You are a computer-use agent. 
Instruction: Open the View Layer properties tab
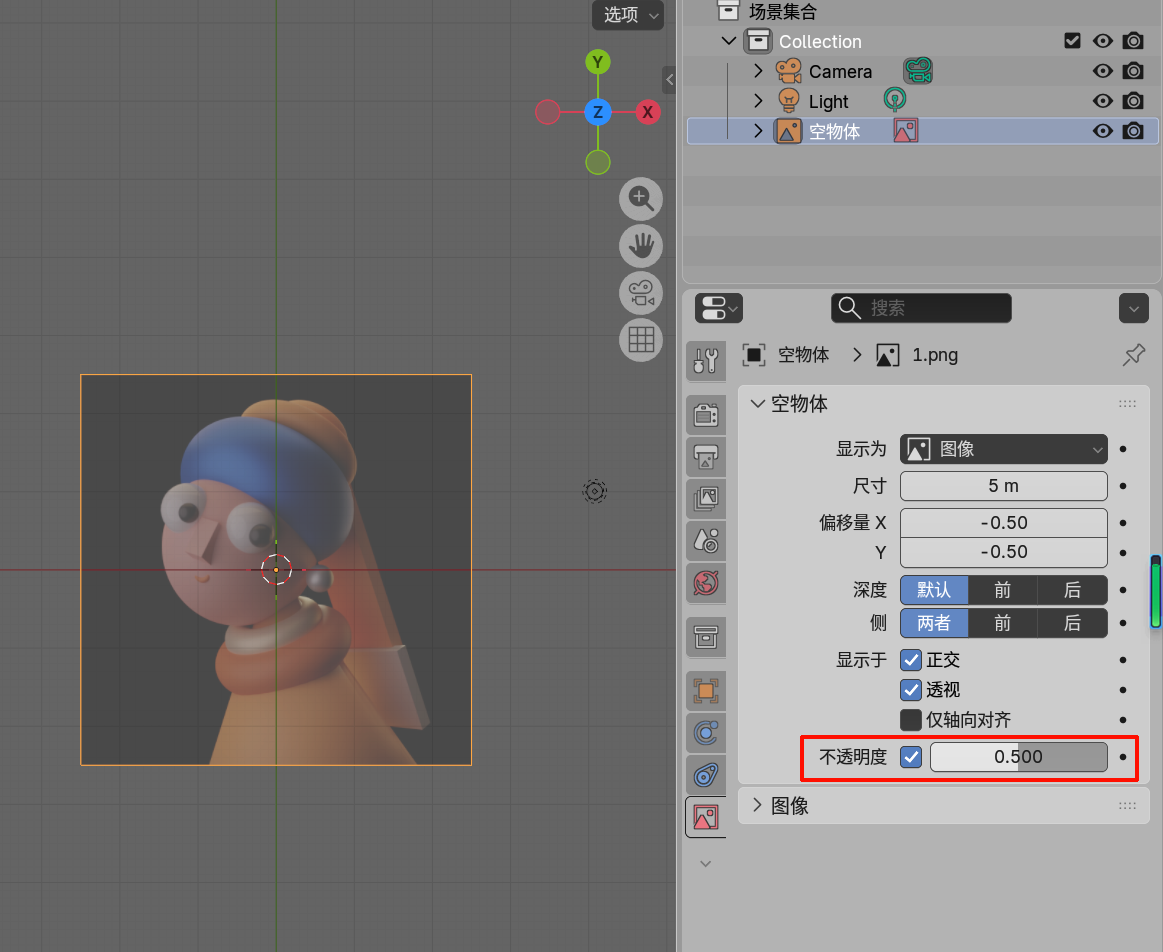pyautogui.click(x=706, y=498)
